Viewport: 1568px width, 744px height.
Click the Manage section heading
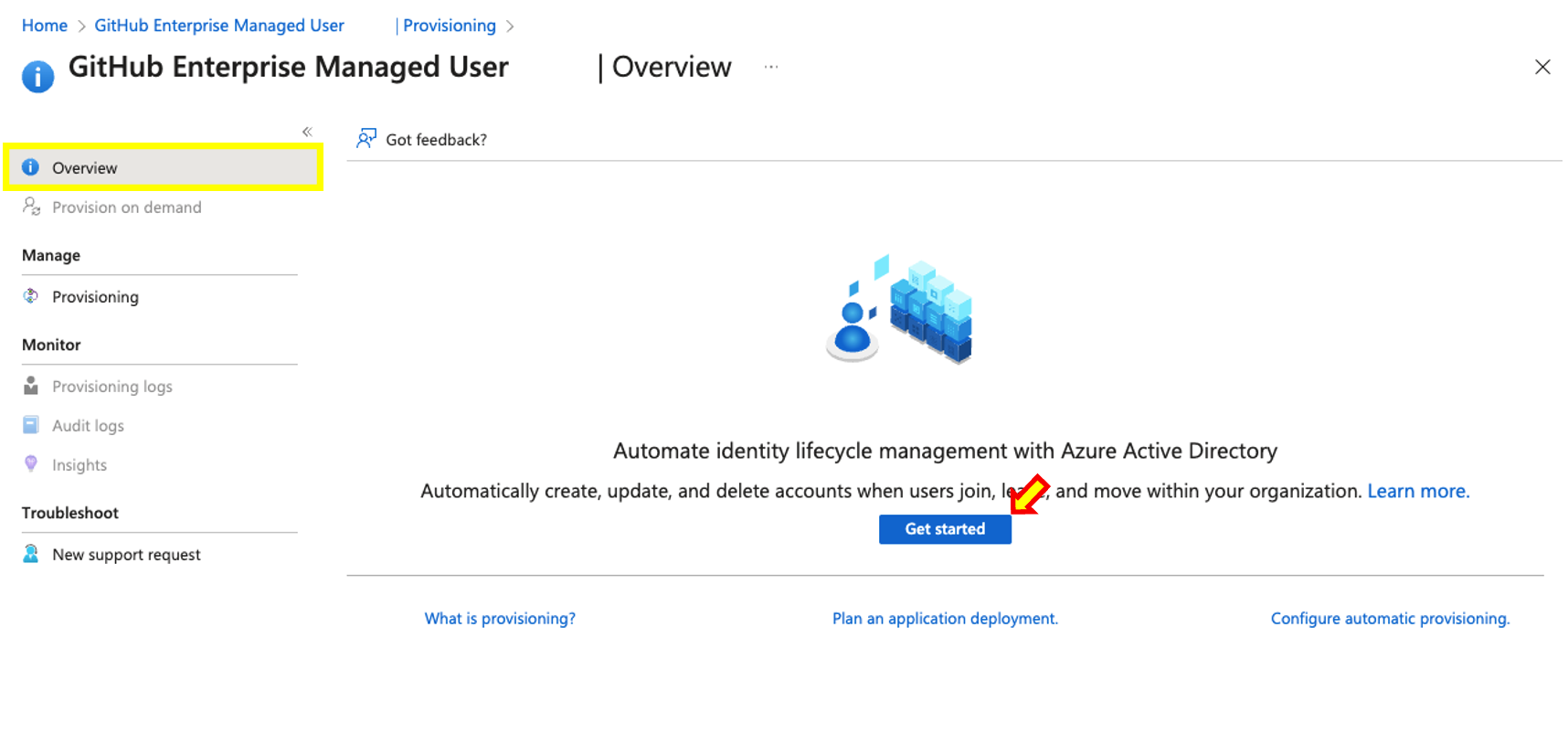[x=51, y=256]
